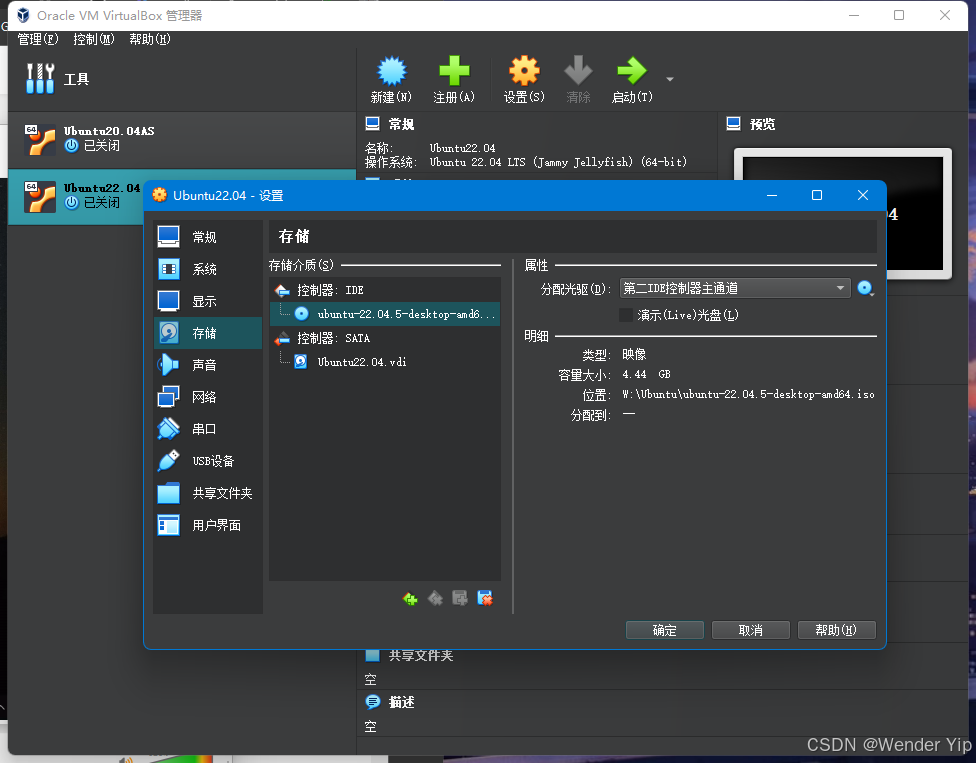Switch to 共享文件夹 settings category
This screenshot has width=976, height=763.
pyautogui.click(x=207, y=493)
